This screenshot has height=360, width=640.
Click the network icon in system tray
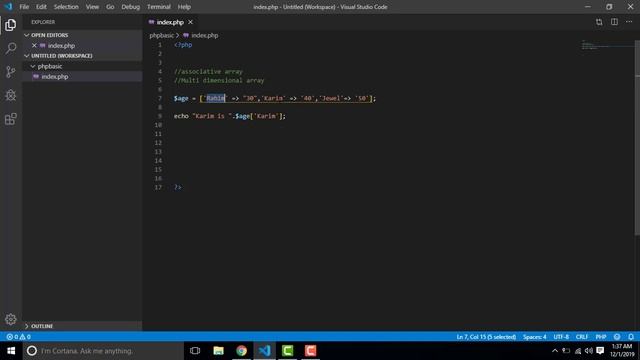click(x=578, y=351)
